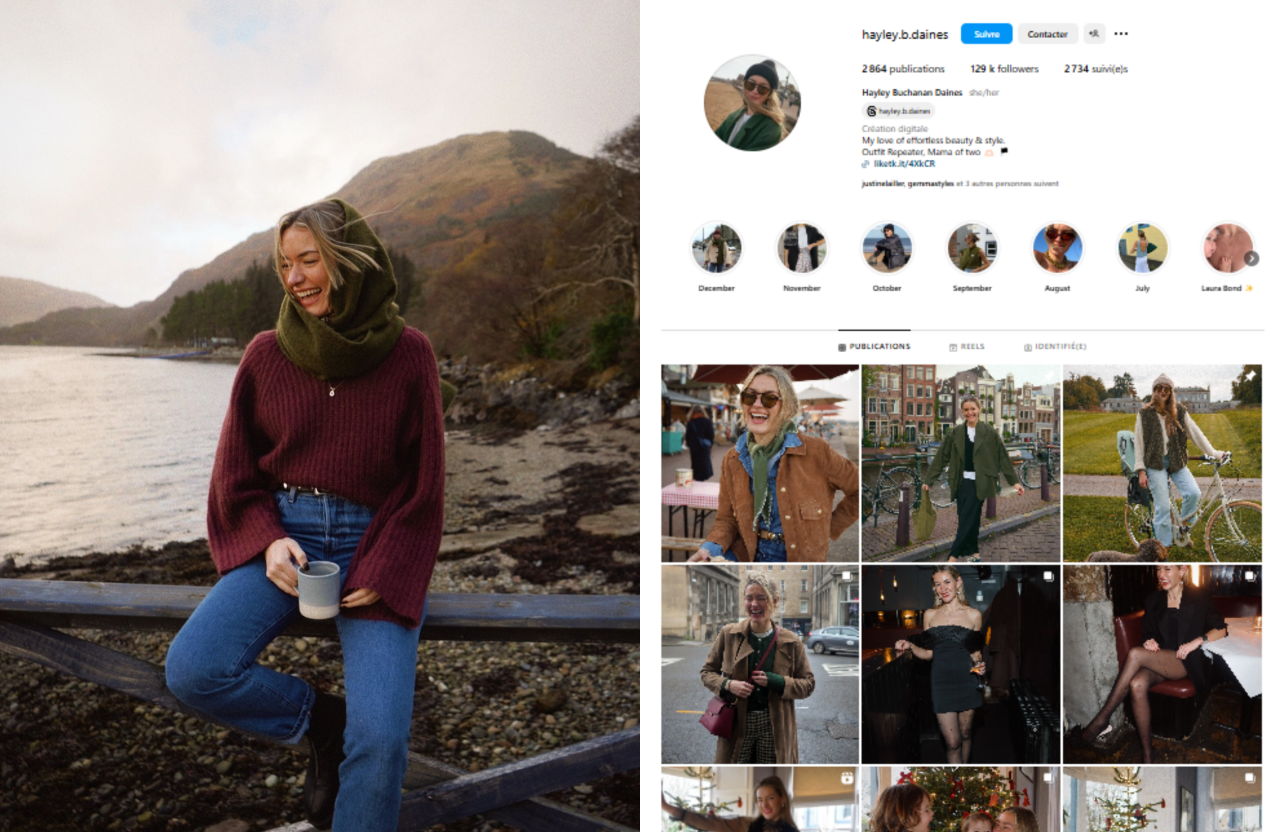Open the liketk.it/4XkCR bio link
The height and width of the screenshot is (832, 1280).
[x=904, y=164]
